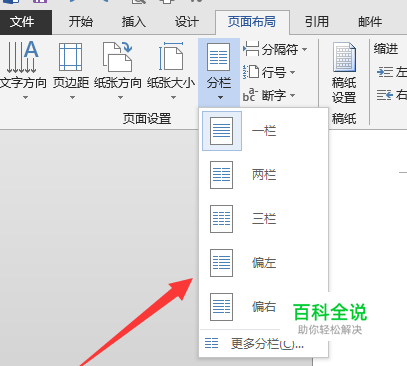Choose the 偏右 right-column option

[x=264, y=307]
